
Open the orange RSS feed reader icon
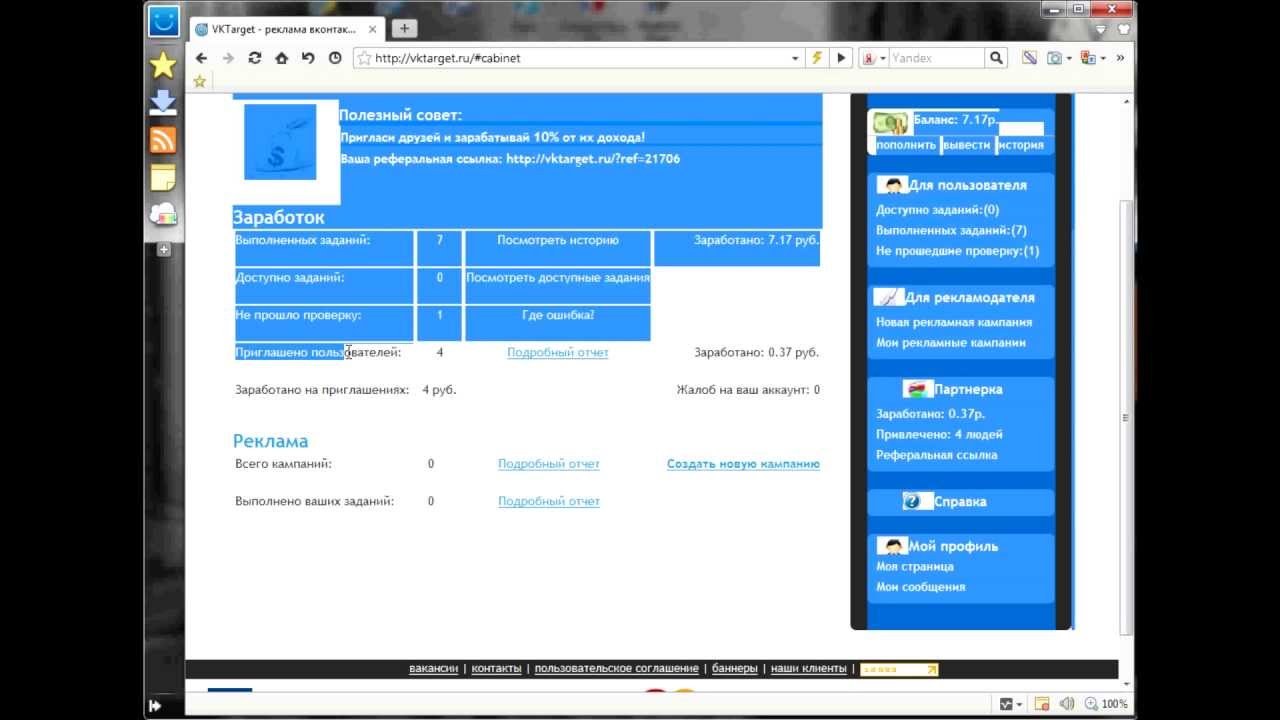163,140
